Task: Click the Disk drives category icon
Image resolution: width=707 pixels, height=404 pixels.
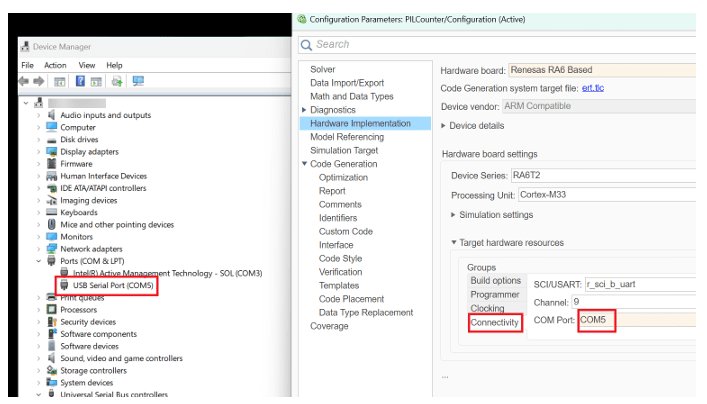Action: tap(52, 139)
